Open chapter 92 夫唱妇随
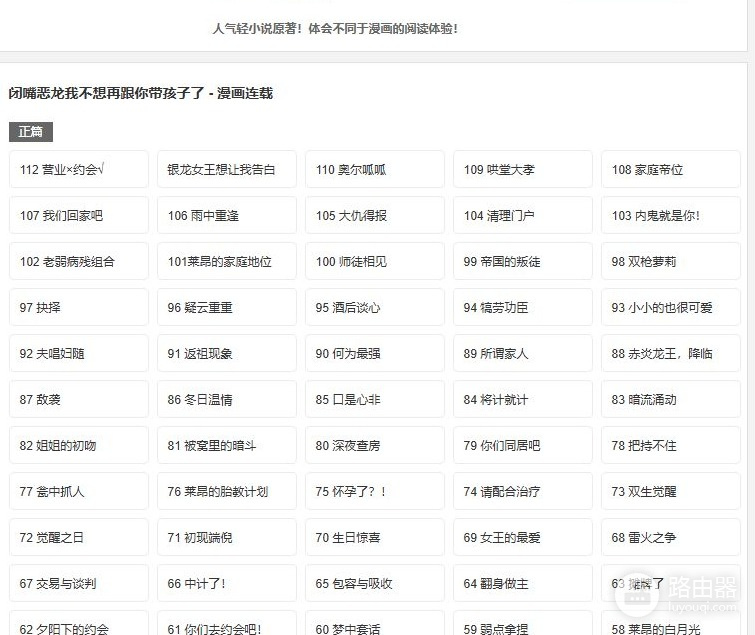The width and height of the screenshot is (755, 635). [x=79, y=353]
